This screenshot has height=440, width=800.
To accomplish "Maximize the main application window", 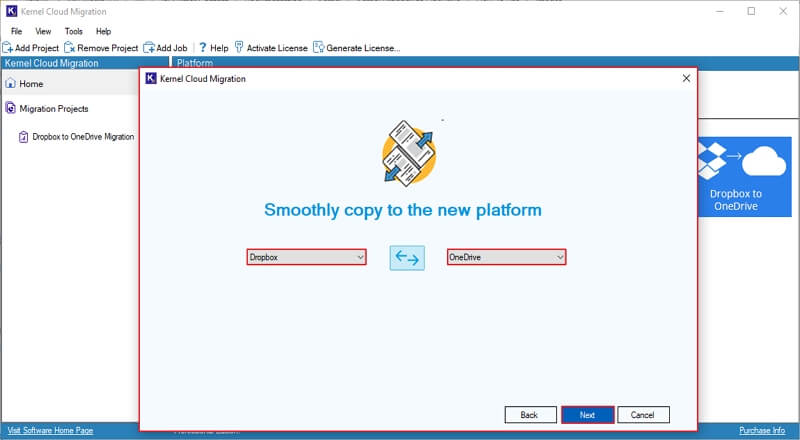I will pos(751,11).
